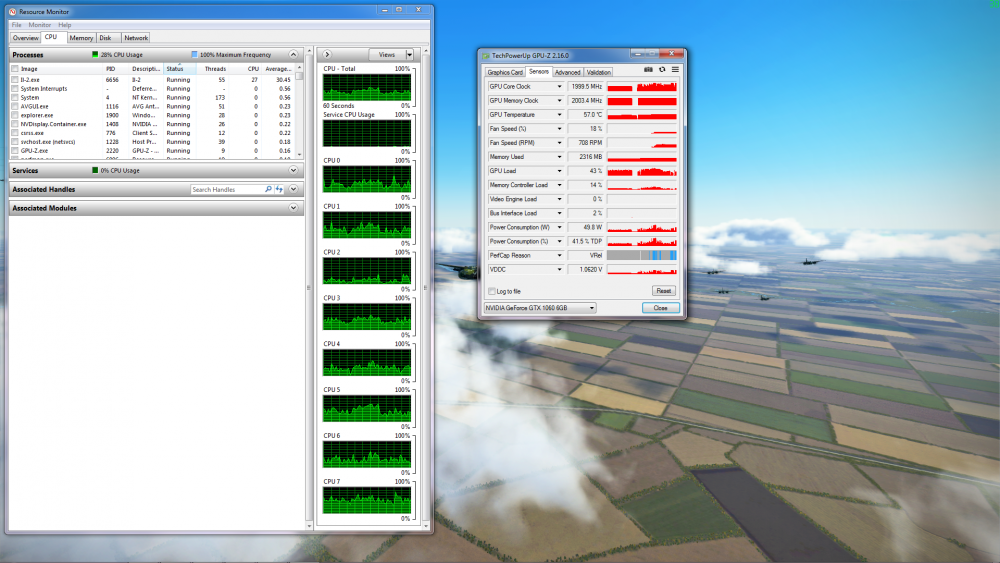
Task: Select the System process name
Action: pyautogui.click(x=29, y=98)
